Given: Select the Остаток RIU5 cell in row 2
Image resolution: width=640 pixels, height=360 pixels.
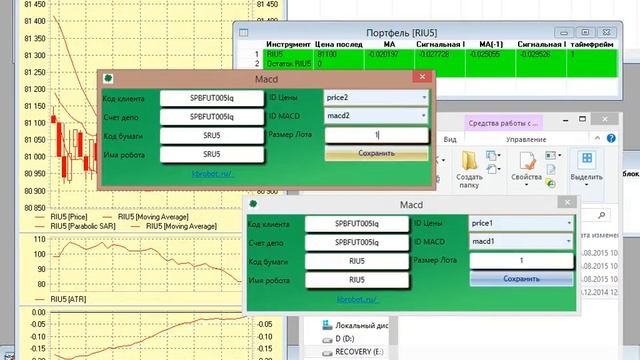Looking at the screenshot, I should point(289,64).
